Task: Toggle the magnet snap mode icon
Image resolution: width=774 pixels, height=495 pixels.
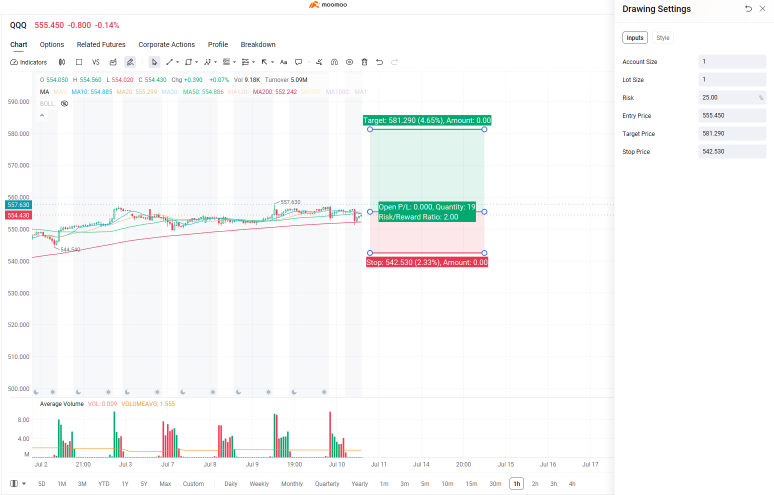Action: click(x=334, y=62)
